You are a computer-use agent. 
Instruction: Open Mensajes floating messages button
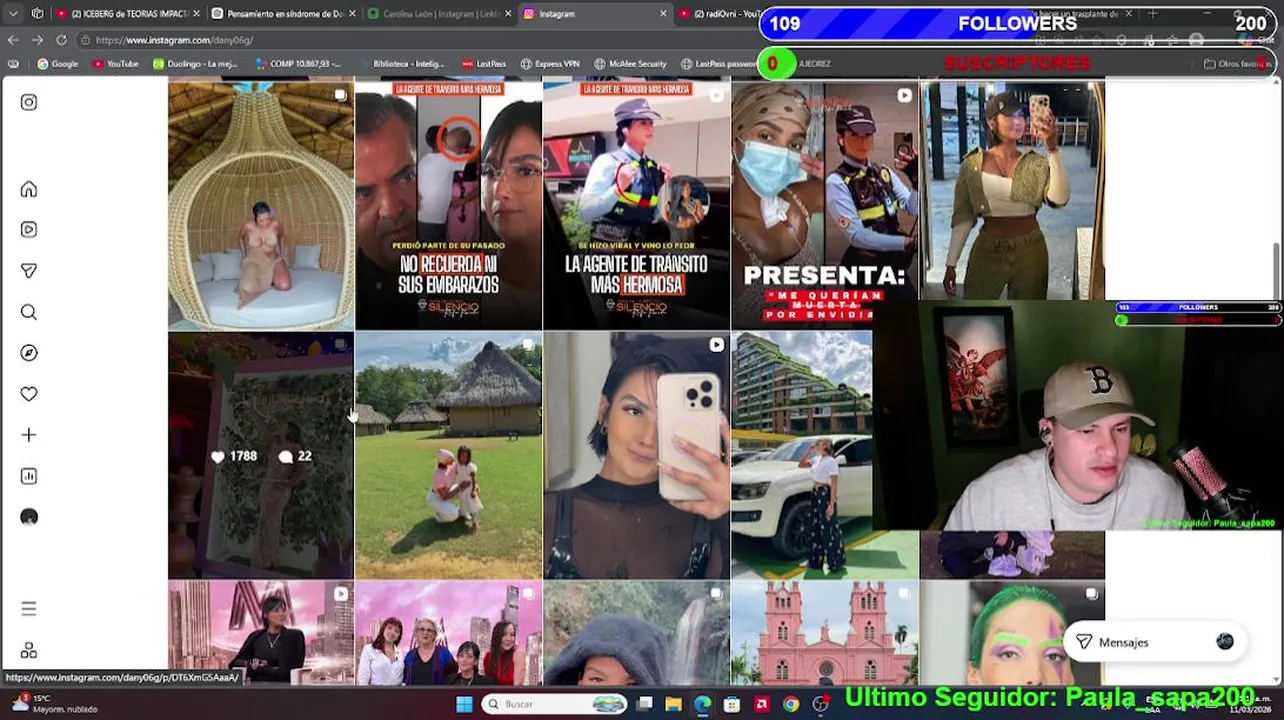(1155, 642)
